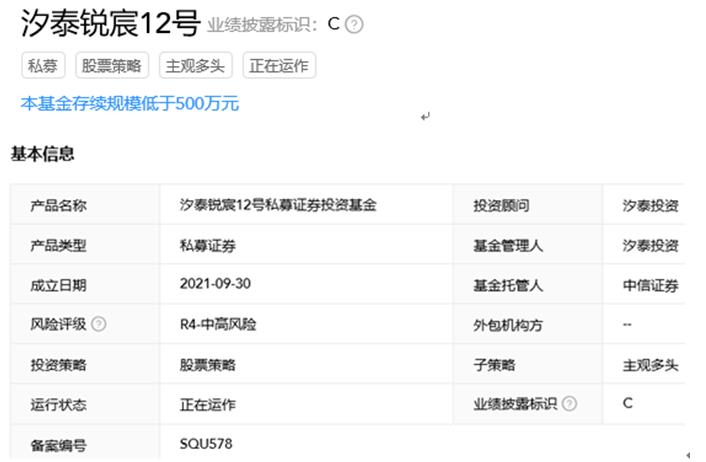Viewport: 706px width, 462px height.
Task: Click the 运行状态 label cell
Action: [x=85, y=404]
